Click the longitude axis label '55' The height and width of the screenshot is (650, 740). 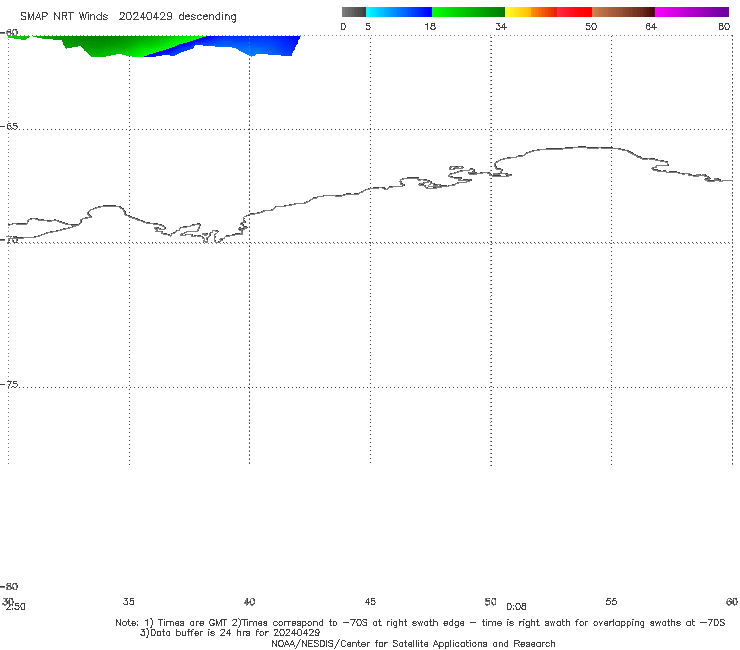611,601
